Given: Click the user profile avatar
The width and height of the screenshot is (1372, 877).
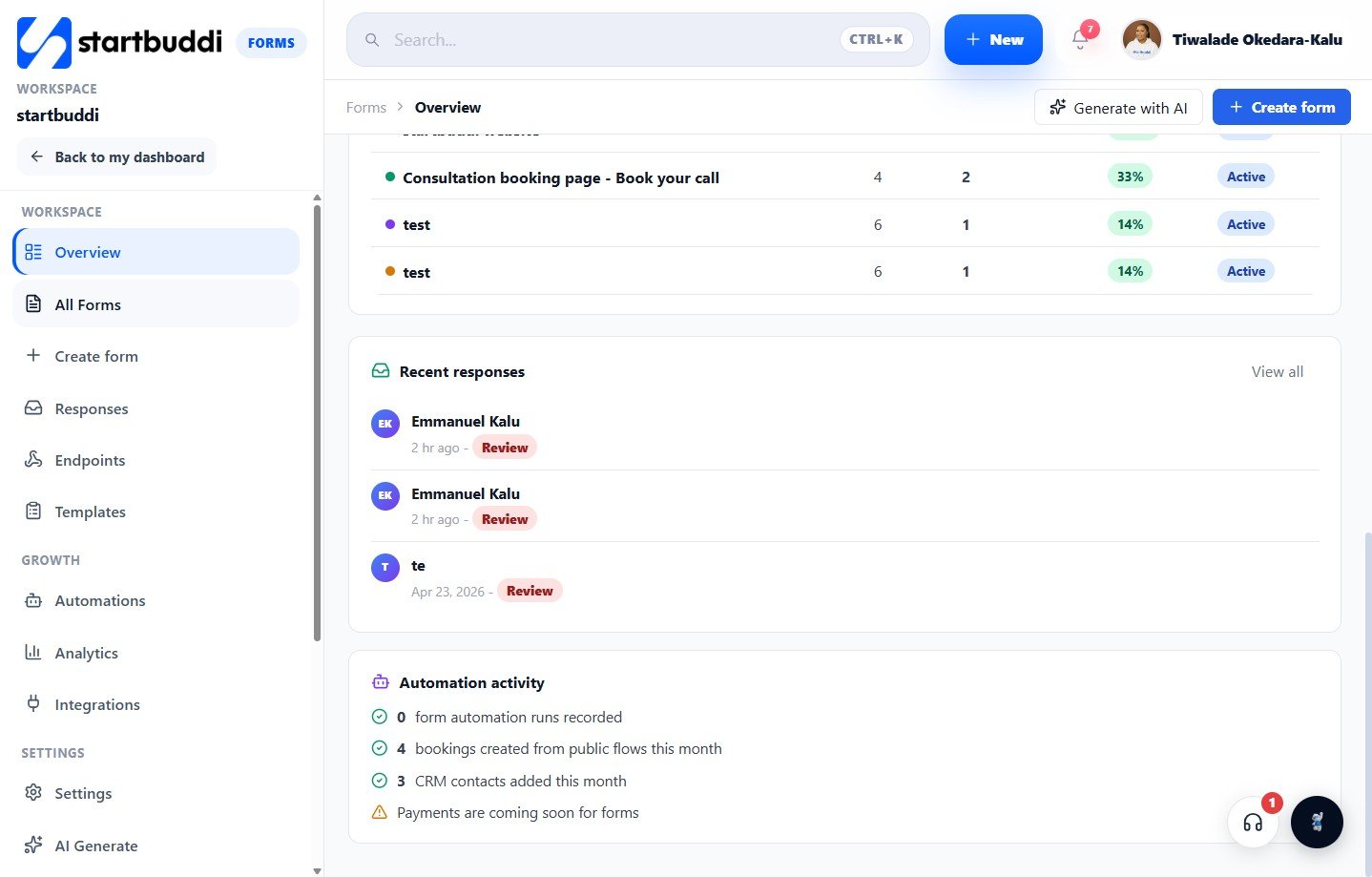Looking at the screenshot, I should 1142,39.
